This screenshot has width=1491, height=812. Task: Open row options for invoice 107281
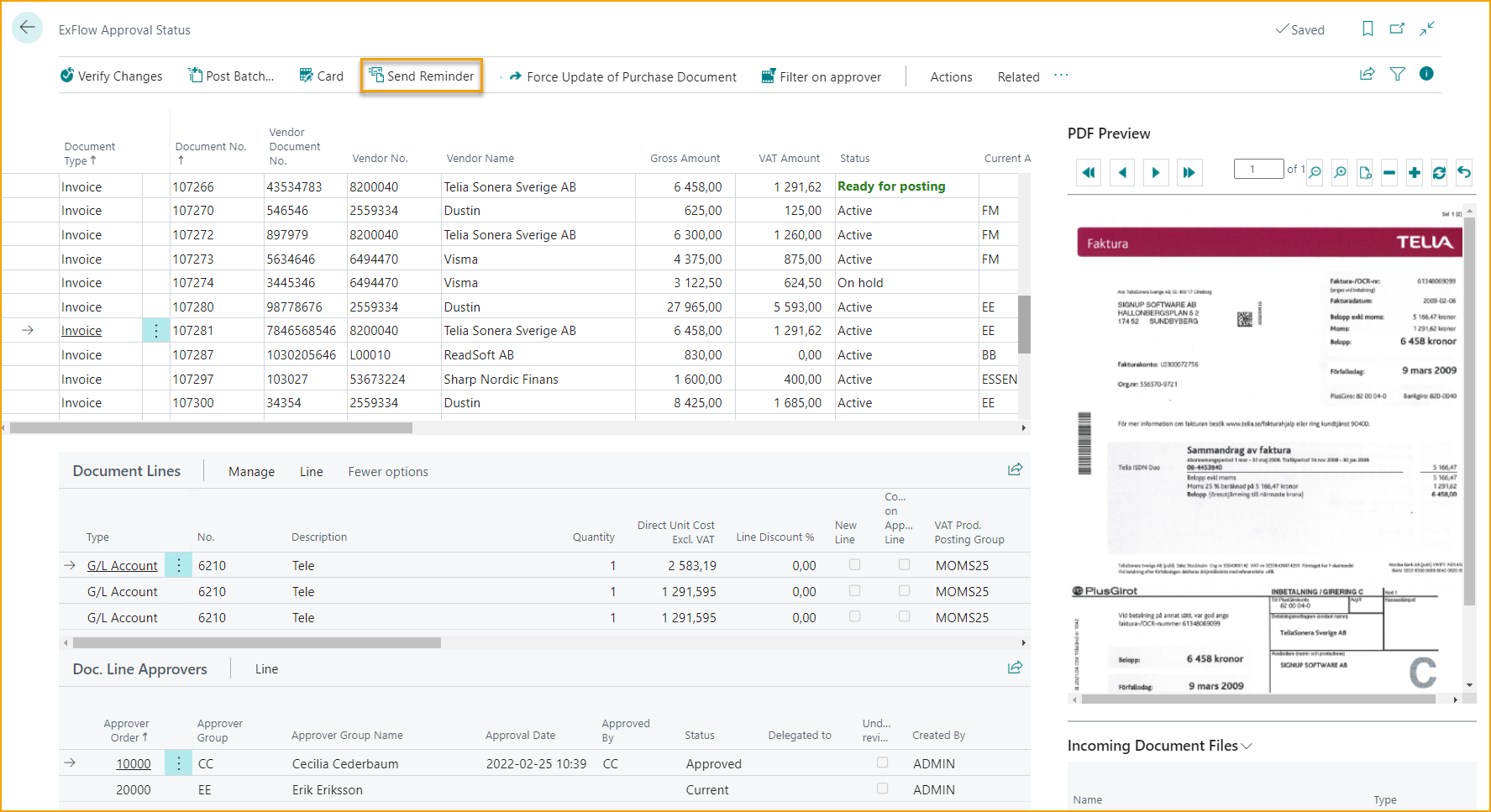(x=155, y=331)
